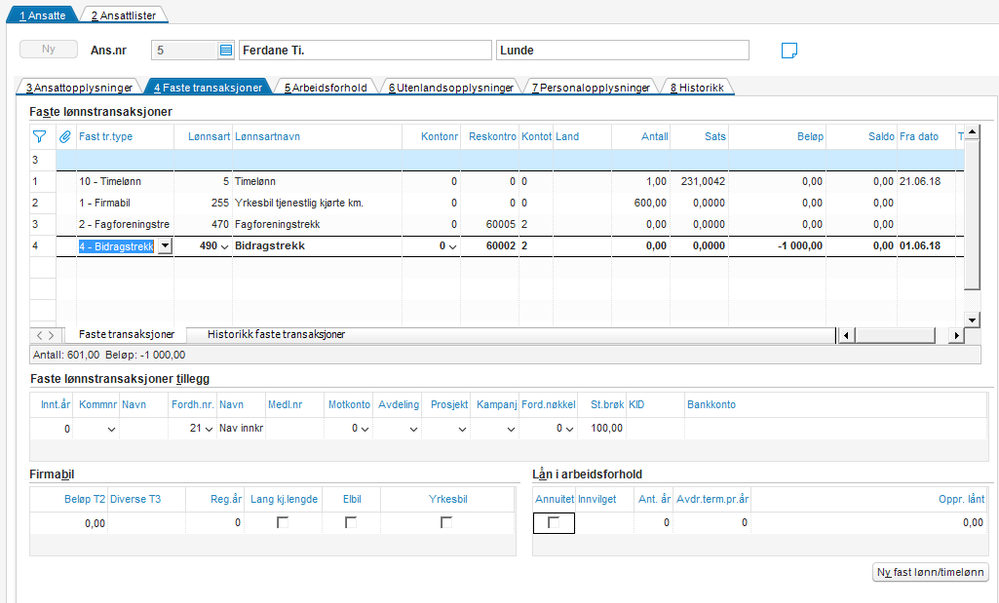Select the 1 - Firmabil row type cell

click(125, 203)
